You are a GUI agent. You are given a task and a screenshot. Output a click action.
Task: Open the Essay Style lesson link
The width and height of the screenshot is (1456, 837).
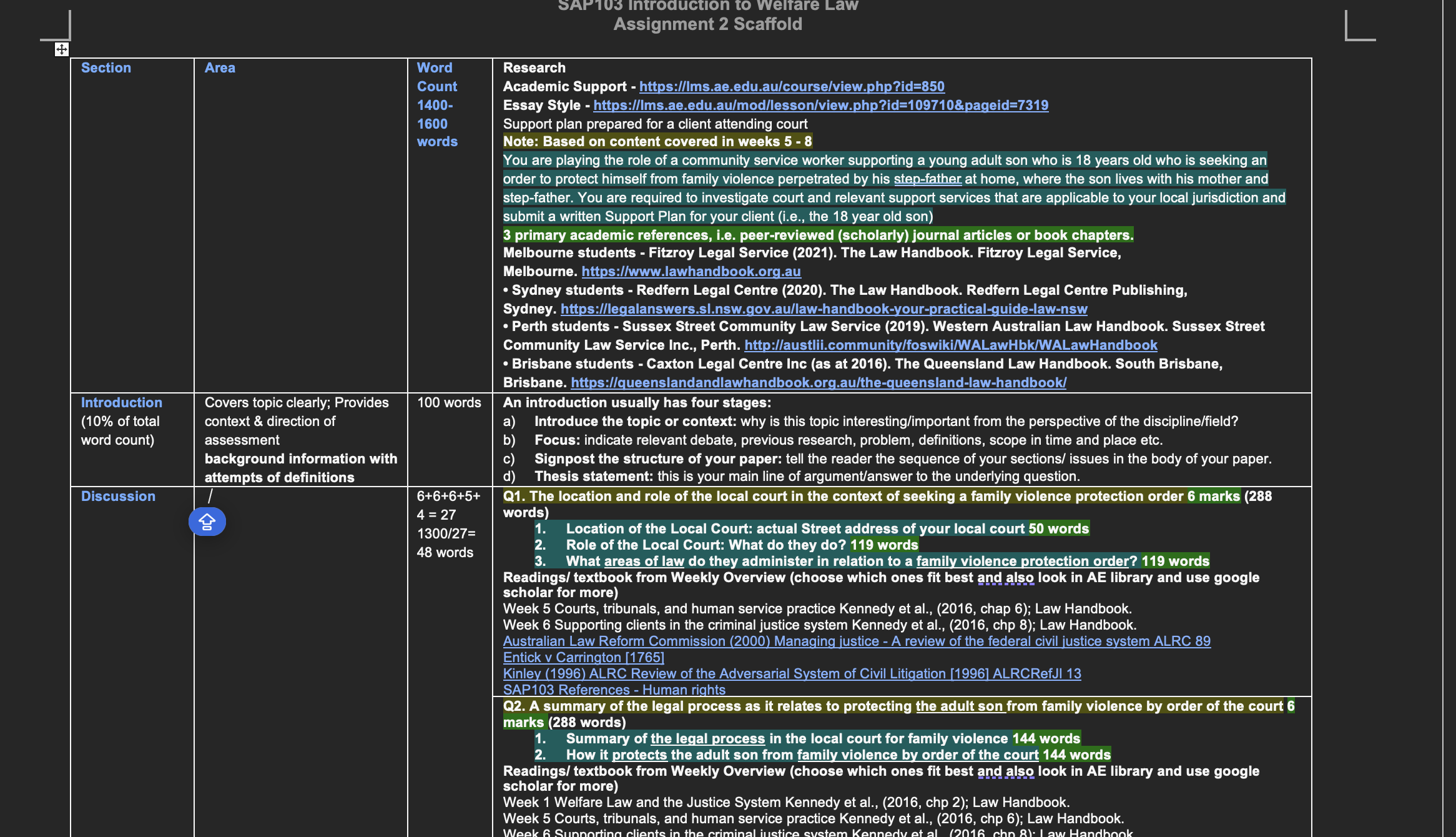tap(820, 106)
